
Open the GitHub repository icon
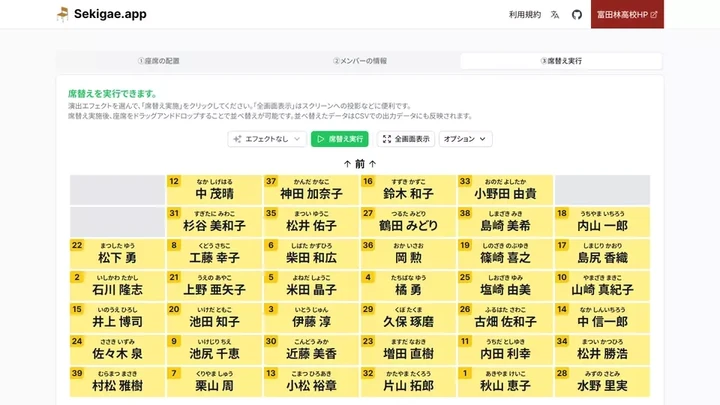(577, 15)
